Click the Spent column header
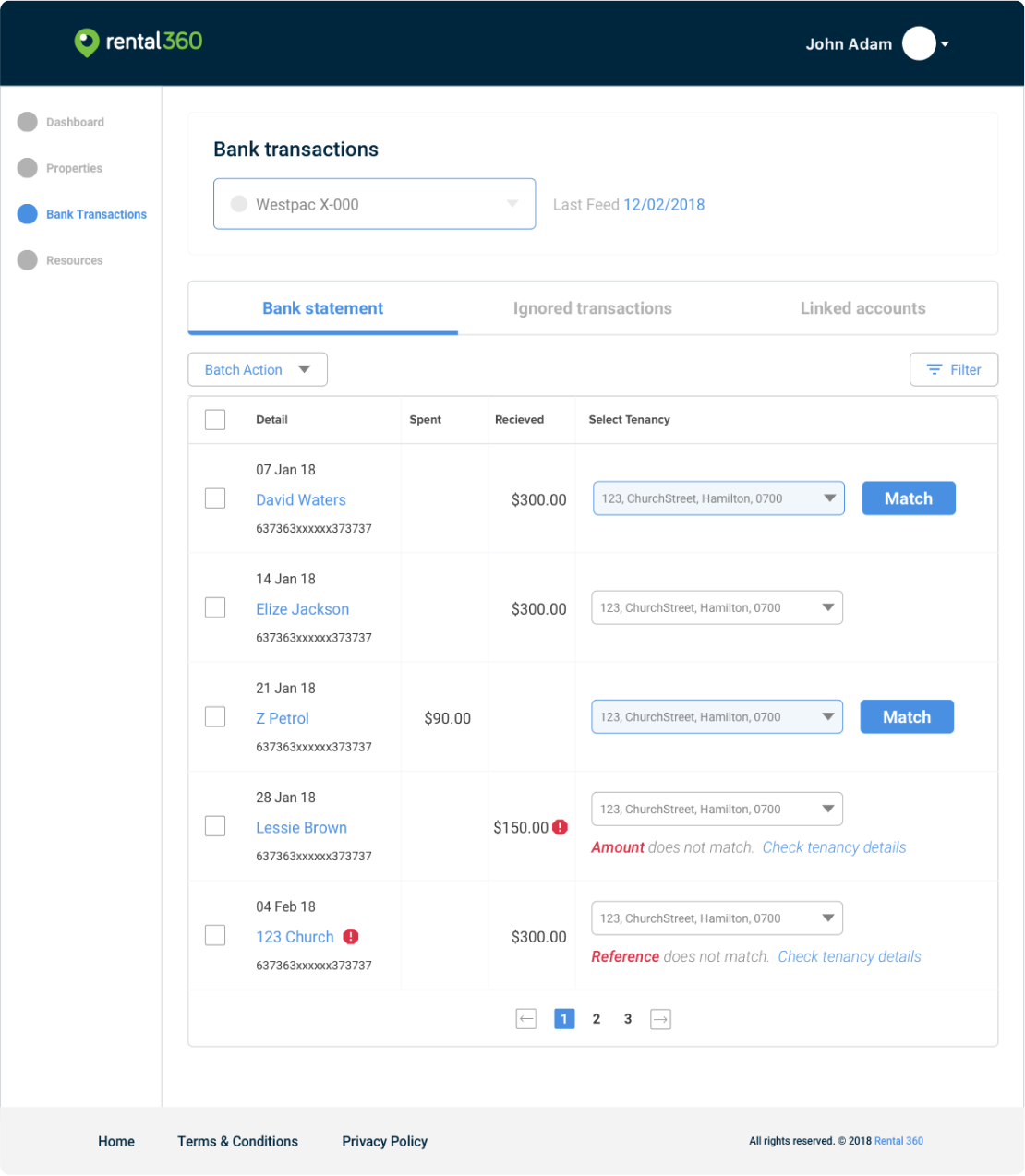This screenshot has width=1025, height=1176. (x=426, y=419)
